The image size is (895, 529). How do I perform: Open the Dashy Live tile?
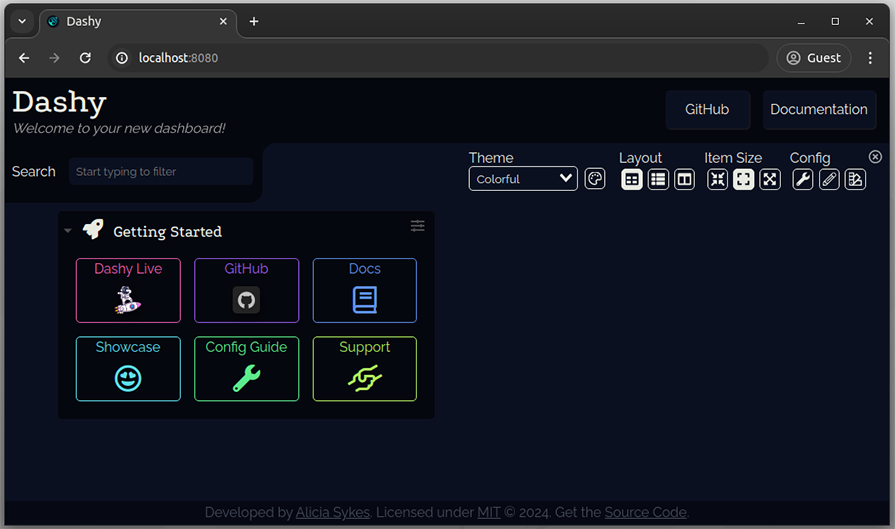128,291
